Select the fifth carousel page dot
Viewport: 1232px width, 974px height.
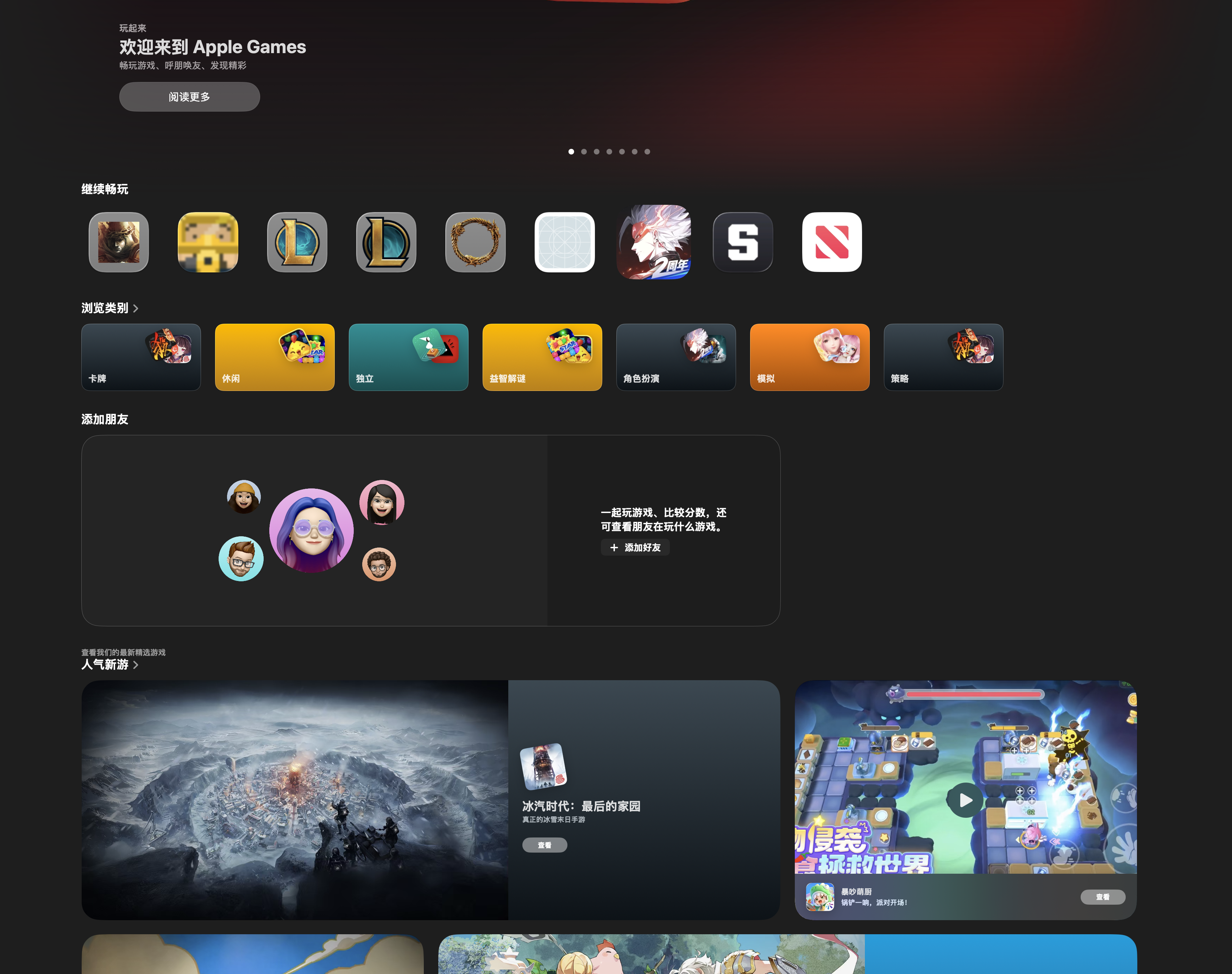coord(622,152)
